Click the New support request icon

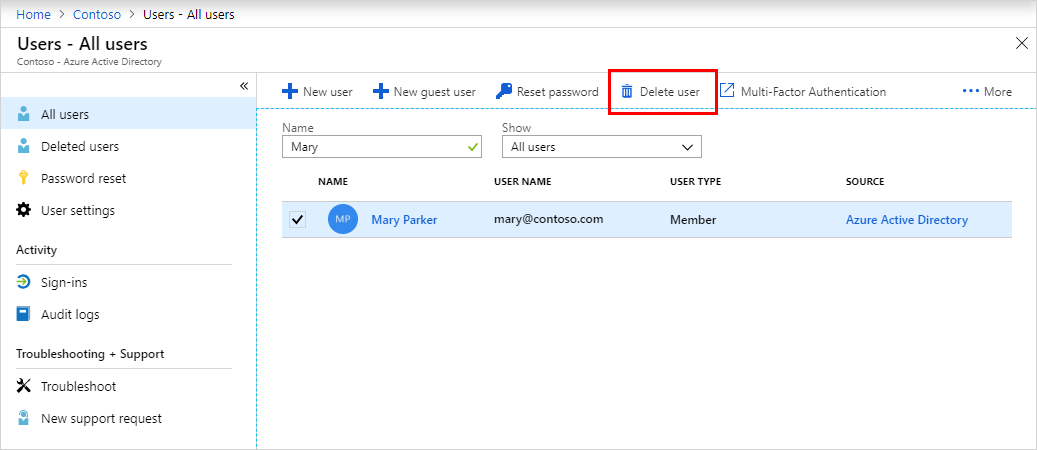(24, 418)
